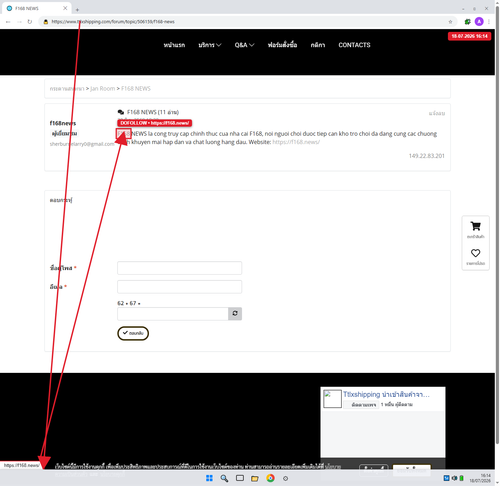Open a new browser tab

pos(77,10)
